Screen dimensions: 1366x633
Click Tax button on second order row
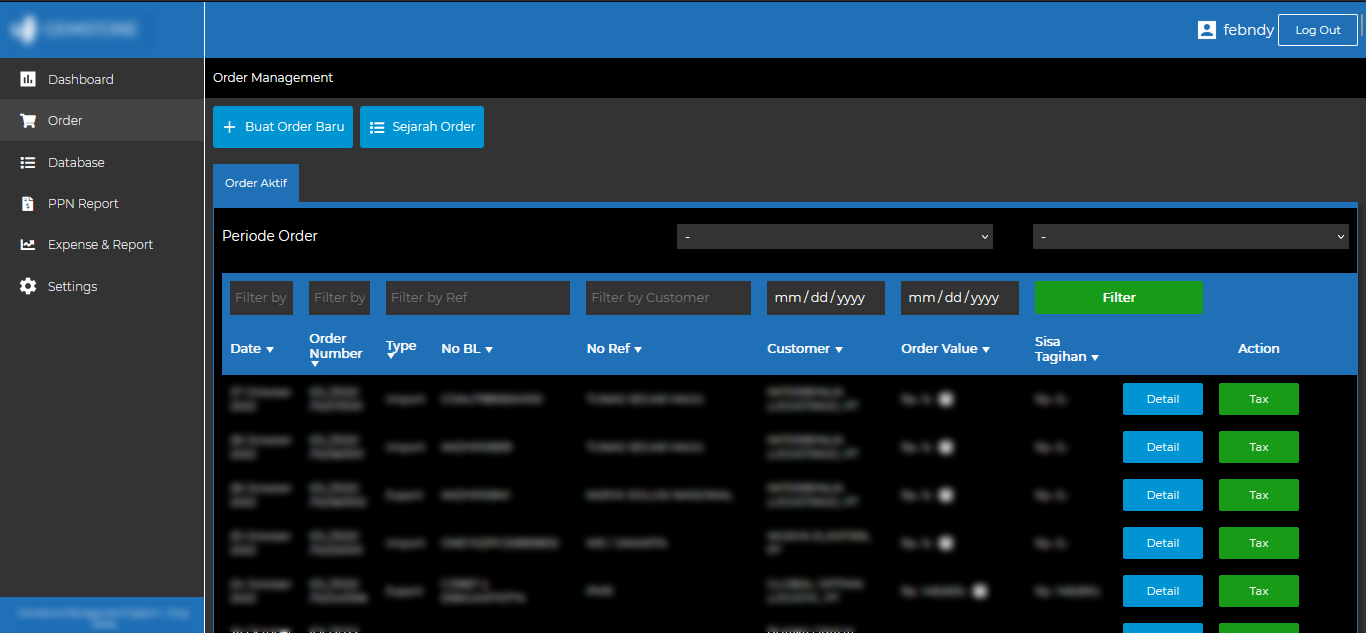click(x=1258, y=447)
